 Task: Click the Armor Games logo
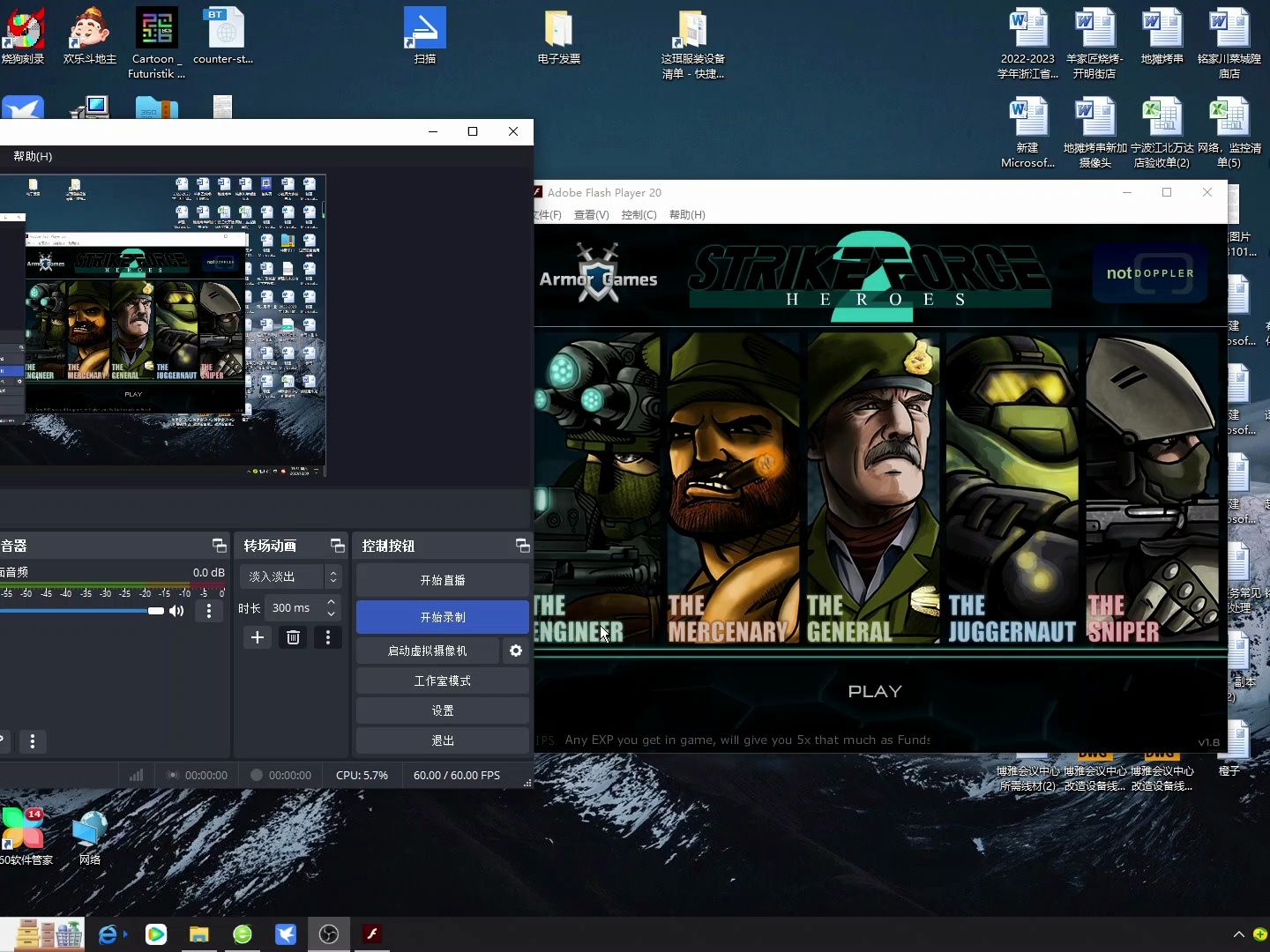pos(599,275)
